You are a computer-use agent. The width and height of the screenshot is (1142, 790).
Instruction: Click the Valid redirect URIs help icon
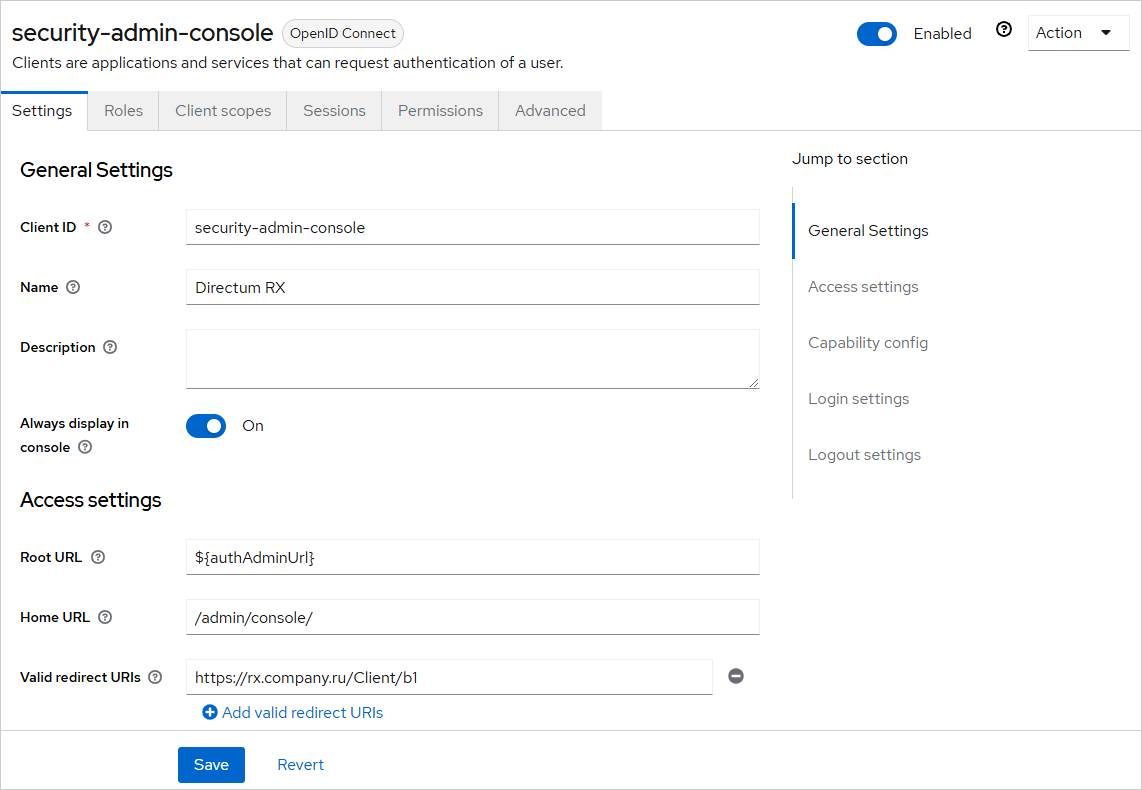(155, 677)
